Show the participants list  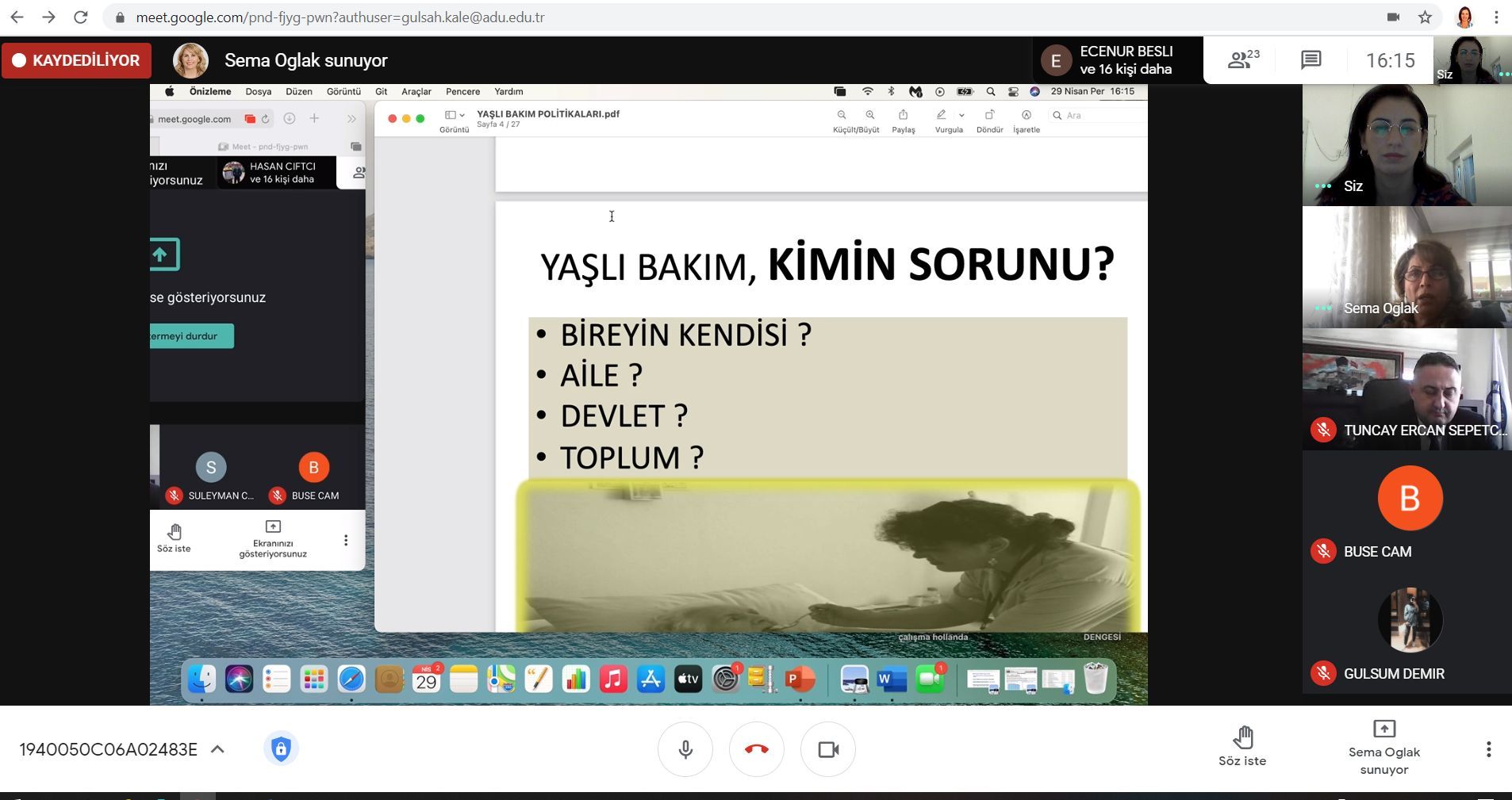click(1243, 59)
